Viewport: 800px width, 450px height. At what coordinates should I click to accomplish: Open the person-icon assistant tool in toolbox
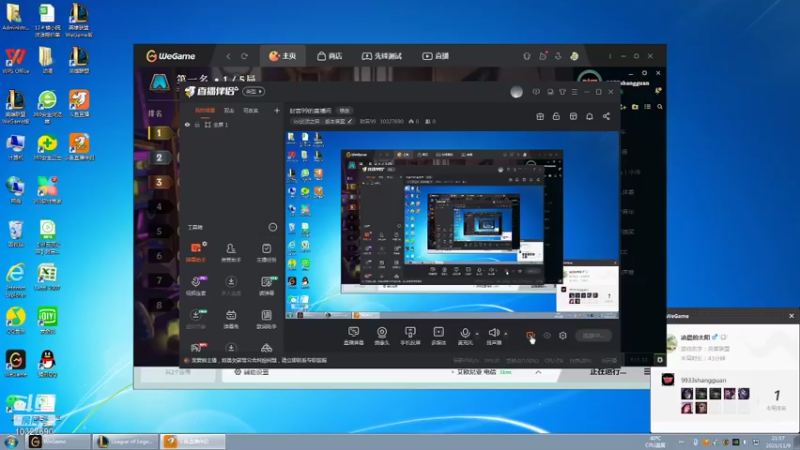[x=231, y=252]
